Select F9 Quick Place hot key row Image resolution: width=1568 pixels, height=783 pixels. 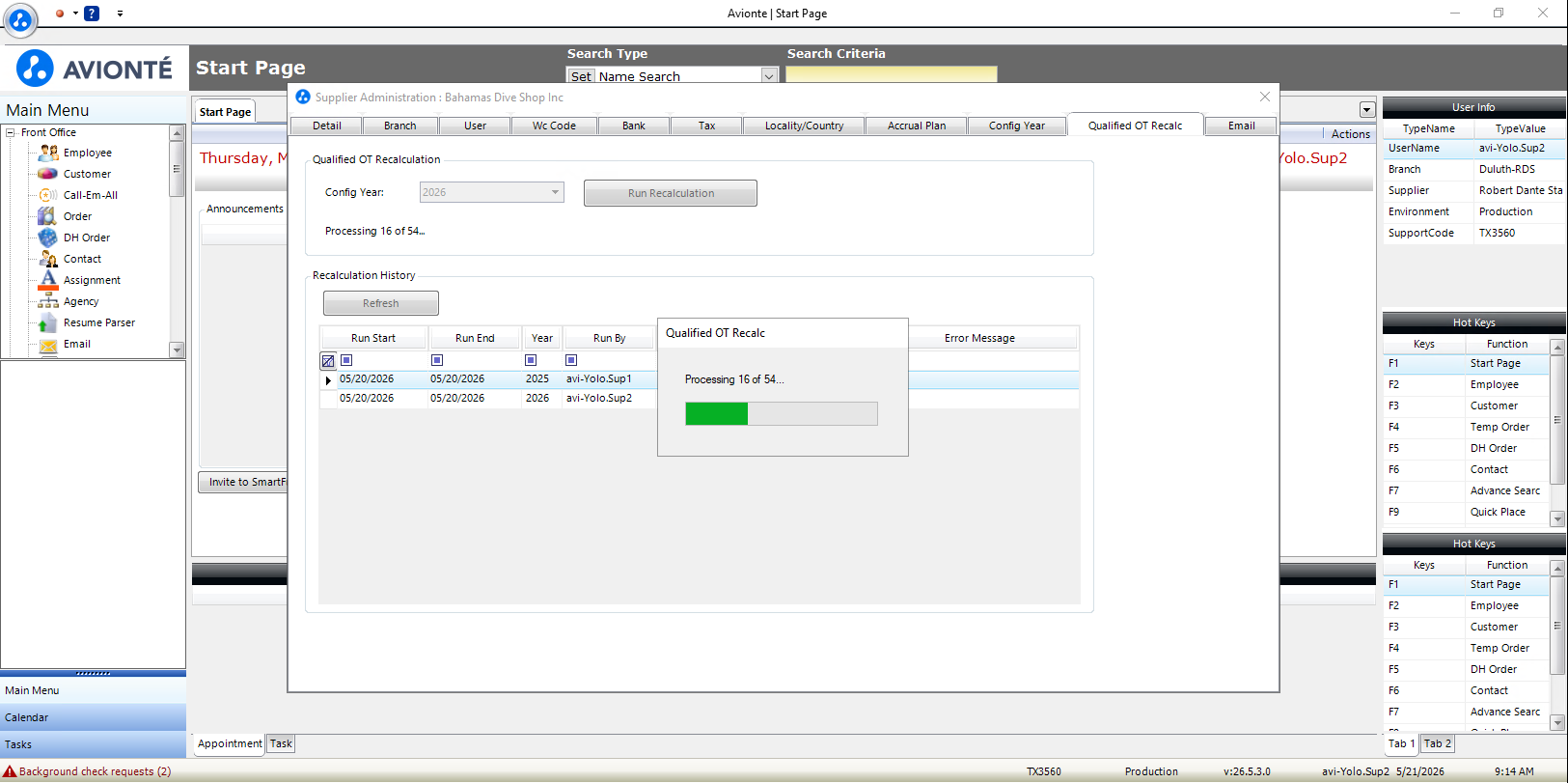coord(1466,512)
